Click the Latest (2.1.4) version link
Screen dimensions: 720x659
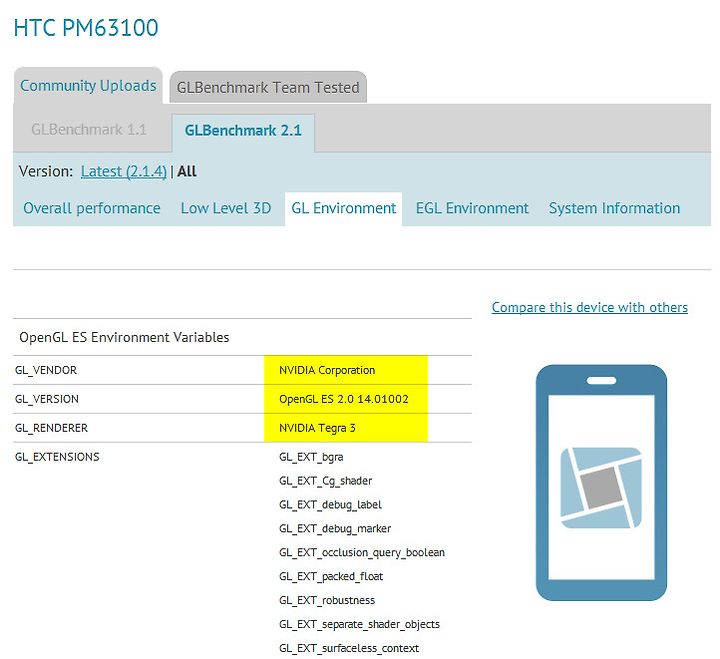[x=124, y=171]
